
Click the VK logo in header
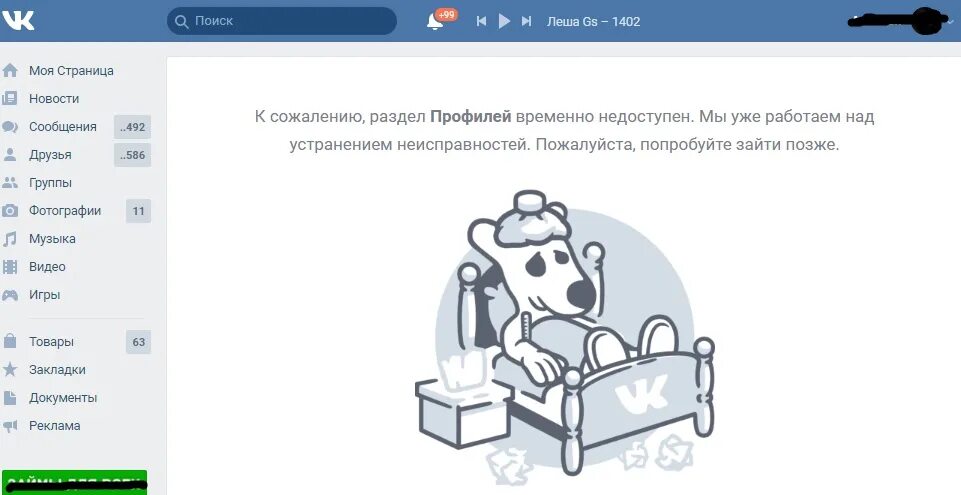[x=18, y=20]
